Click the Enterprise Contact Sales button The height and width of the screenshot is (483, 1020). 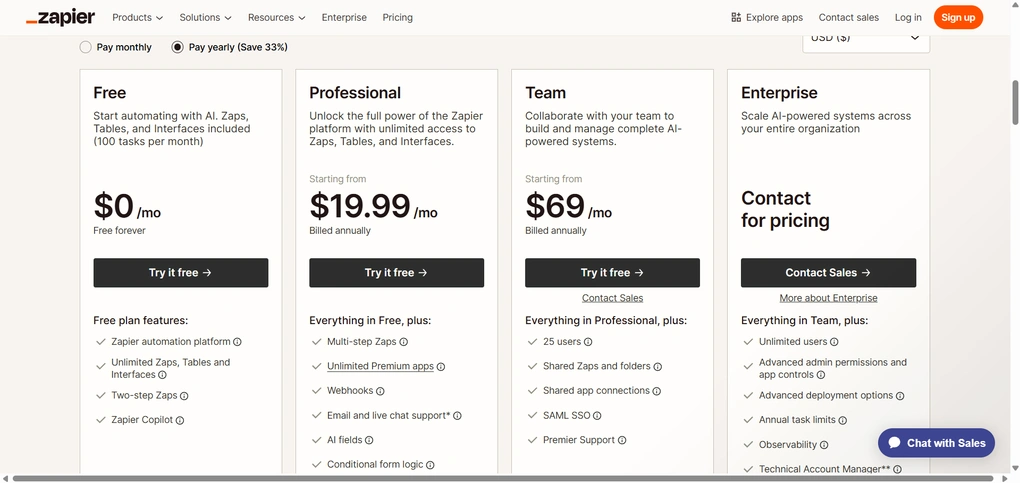coord(828,273)
